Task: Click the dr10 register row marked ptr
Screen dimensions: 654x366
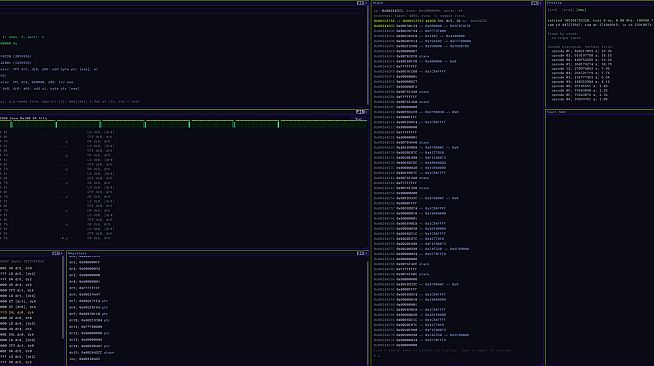Action: click(x=89, y=320)
